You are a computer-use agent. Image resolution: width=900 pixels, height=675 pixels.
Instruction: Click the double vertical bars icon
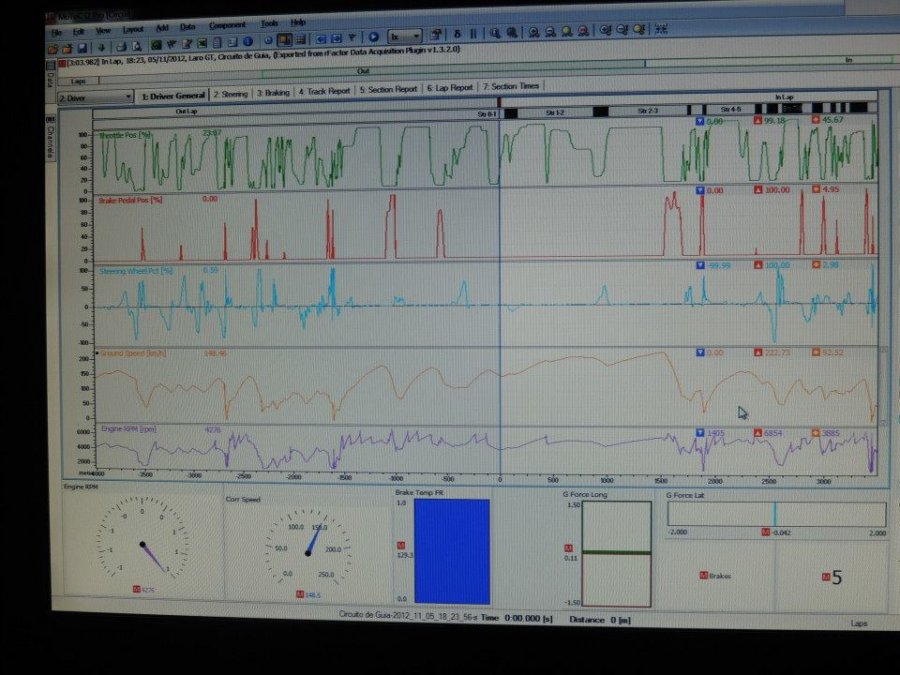pyautogui.click(x=474, y=34)
